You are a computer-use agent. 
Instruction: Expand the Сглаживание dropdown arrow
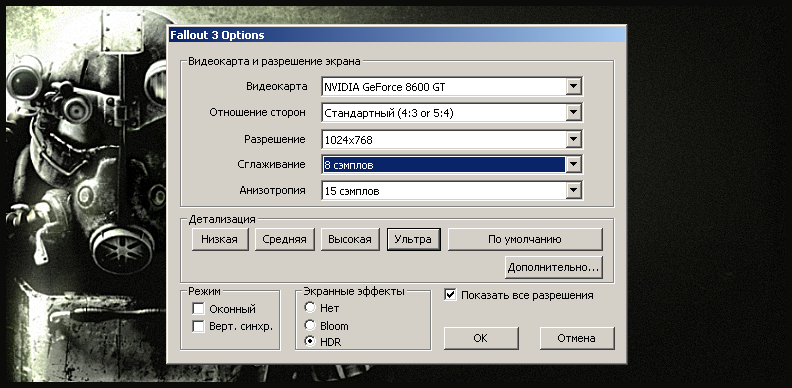(x=573, y=165)
